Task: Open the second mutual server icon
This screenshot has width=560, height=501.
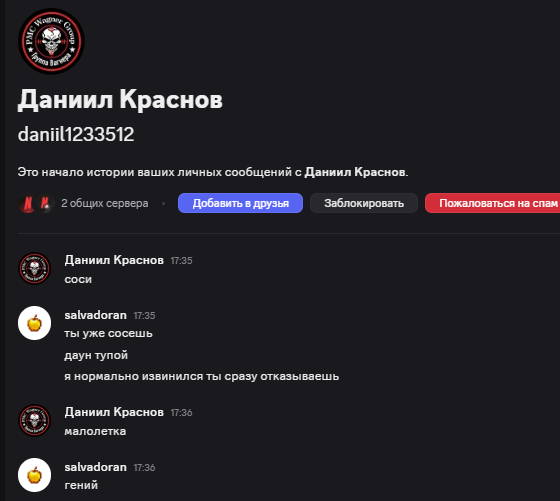Action: click(45, 204)
